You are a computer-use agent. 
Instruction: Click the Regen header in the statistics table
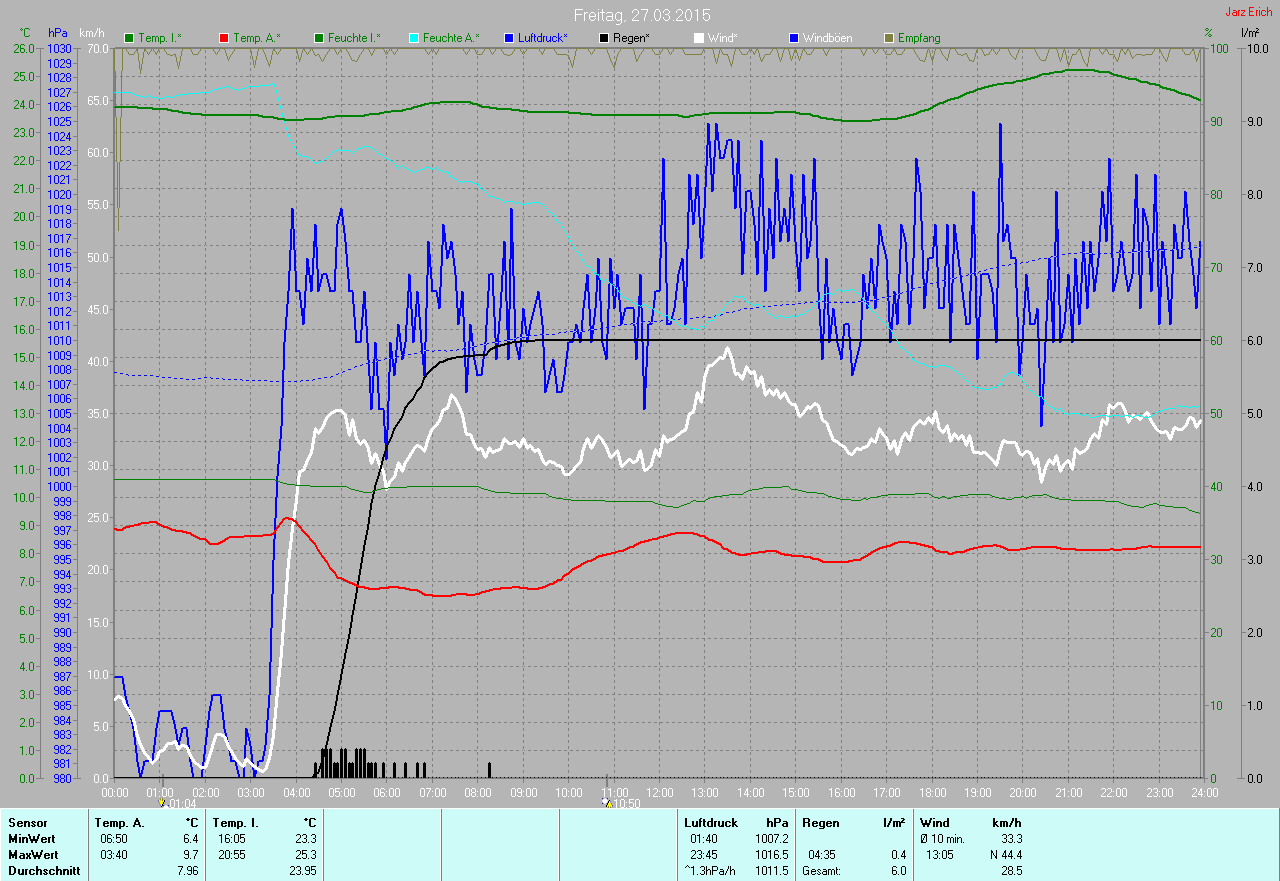(x=819, y=823)
